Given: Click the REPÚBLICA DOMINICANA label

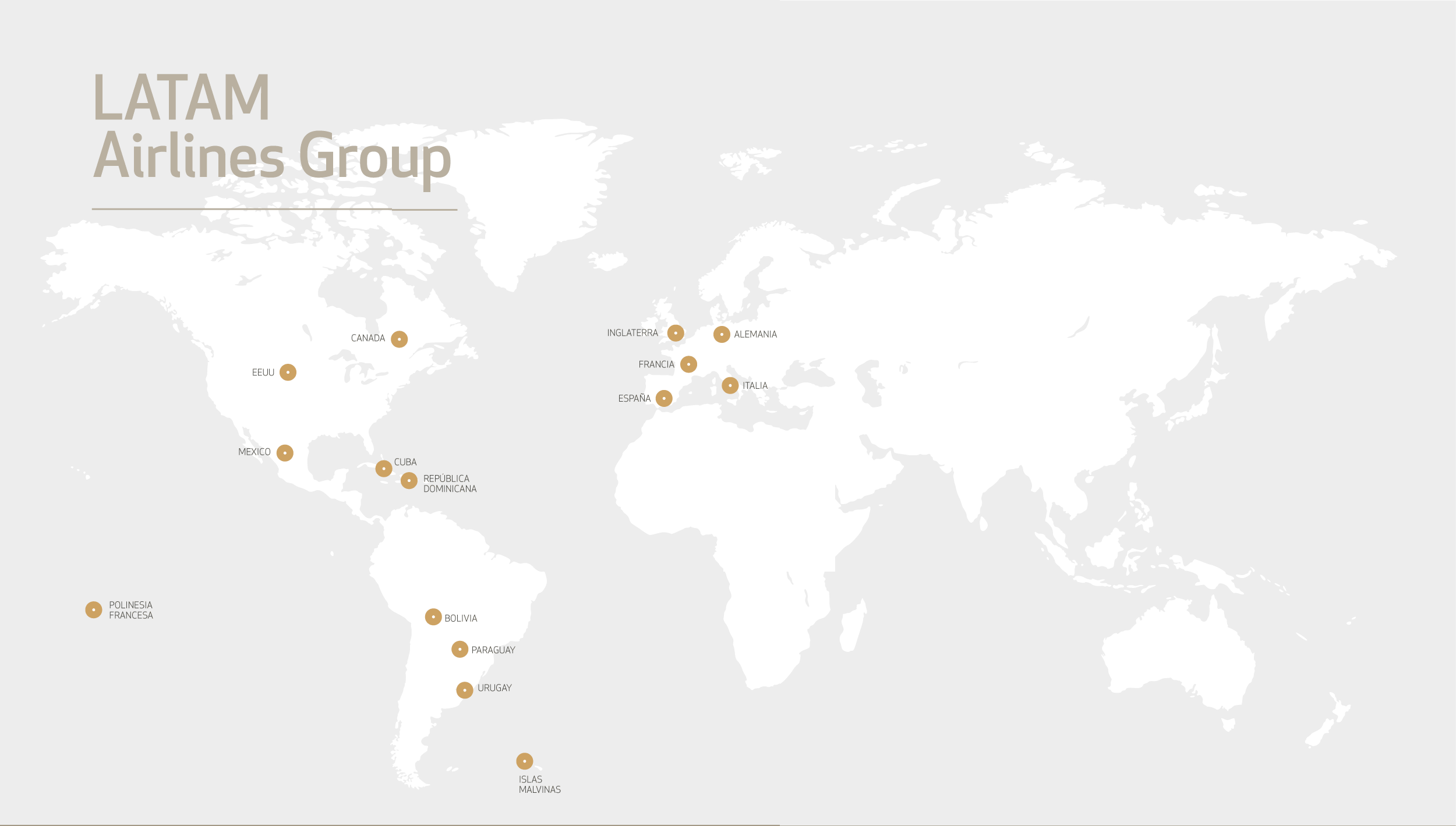Looking at the screenshot, I should (450, 484).
